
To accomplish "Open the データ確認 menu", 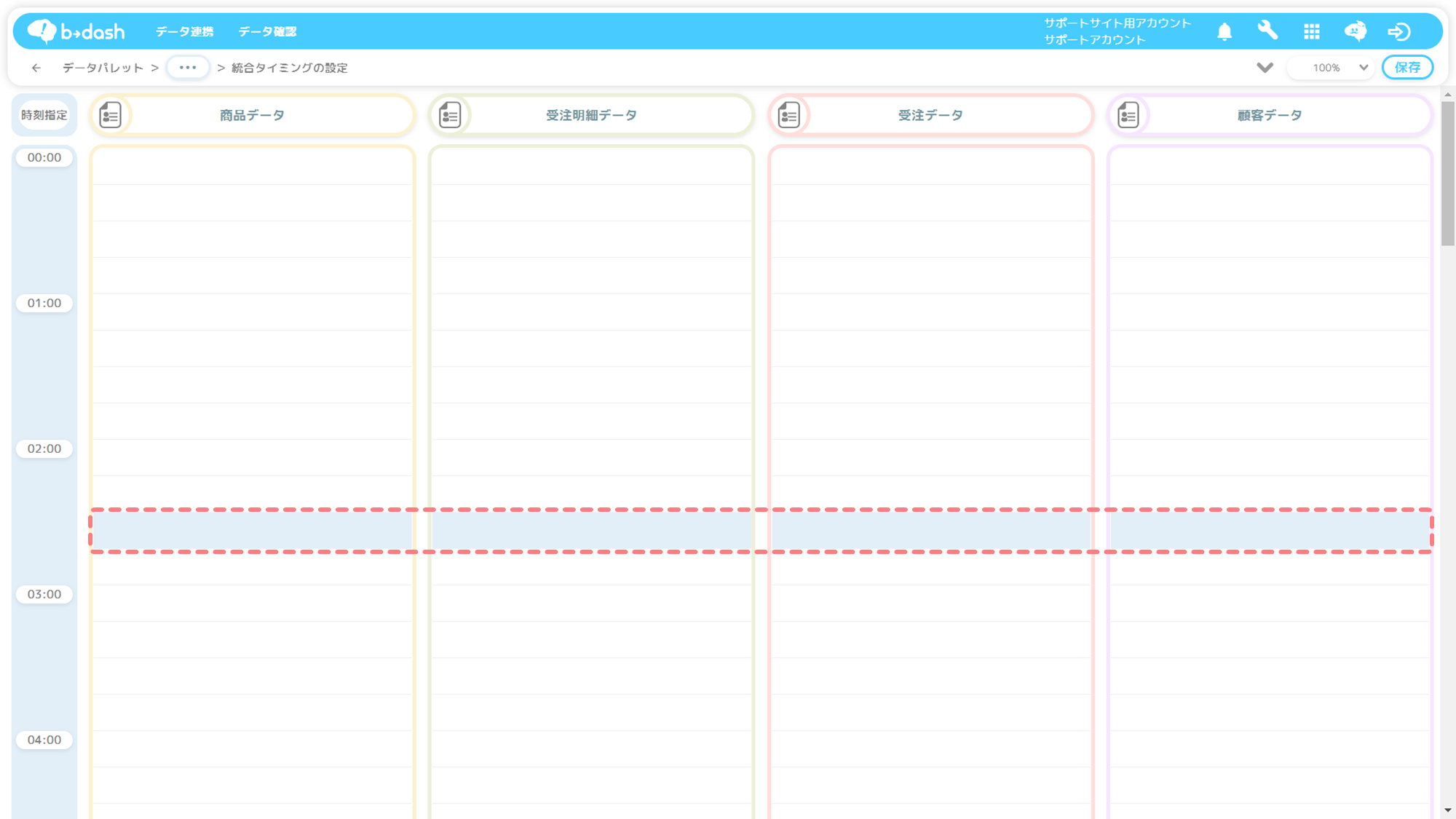I will click(268, 31).
